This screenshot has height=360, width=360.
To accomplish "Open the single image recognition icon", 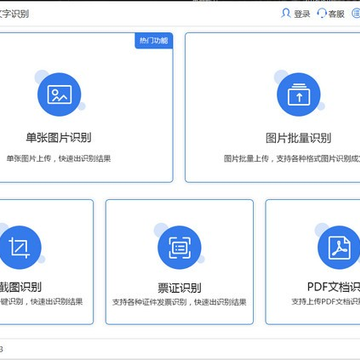I will click(59, 94).
